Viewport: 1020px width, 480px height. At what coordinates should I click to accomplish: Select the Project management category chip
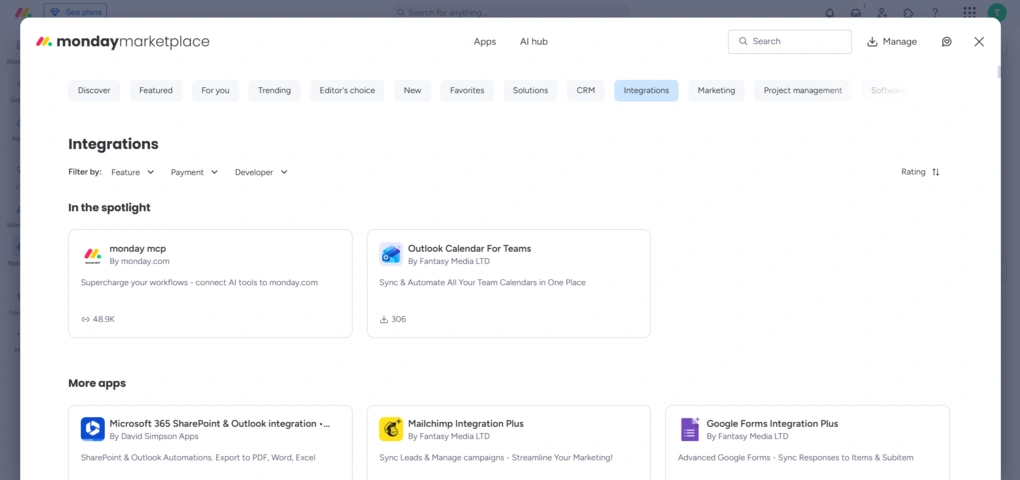[803, 90]
